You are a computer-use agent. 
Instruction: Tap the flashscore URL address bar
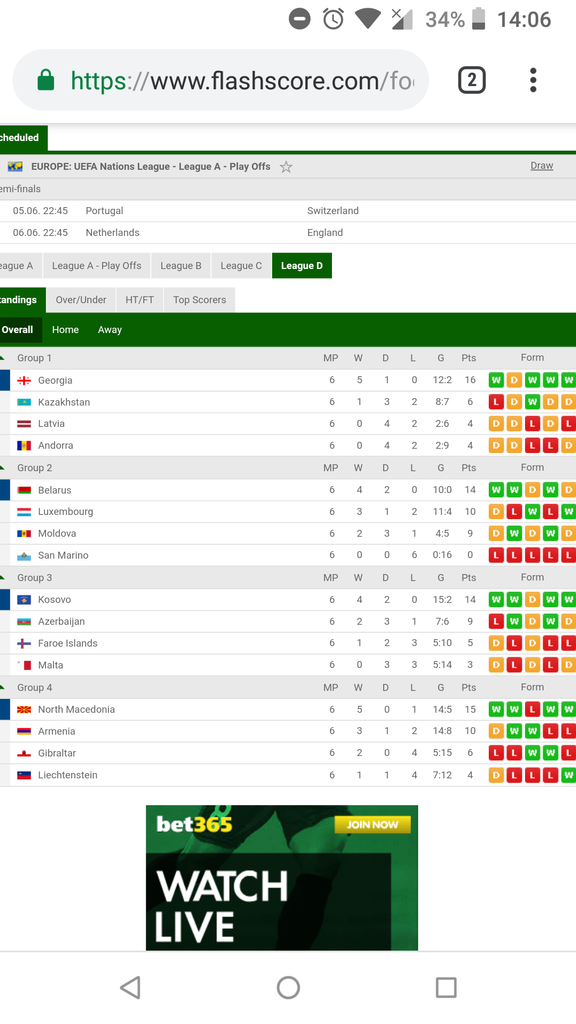point(221,80)
